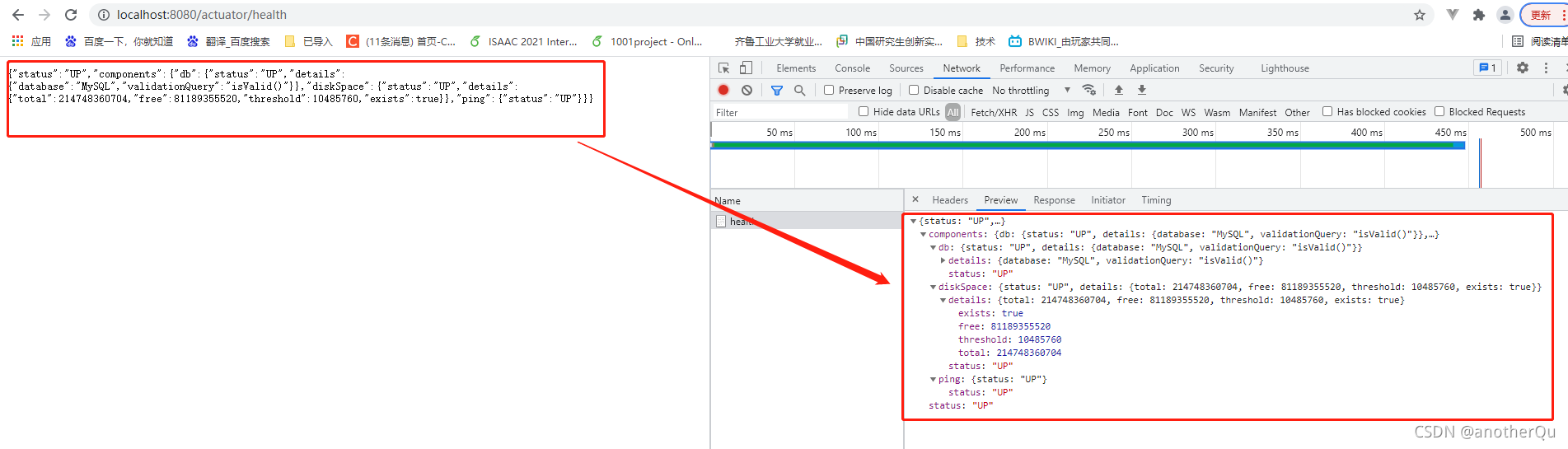This screenshot has width=1568, height=449.
Task: Collapse the root status object in Preview
Action: click(913, 221)
